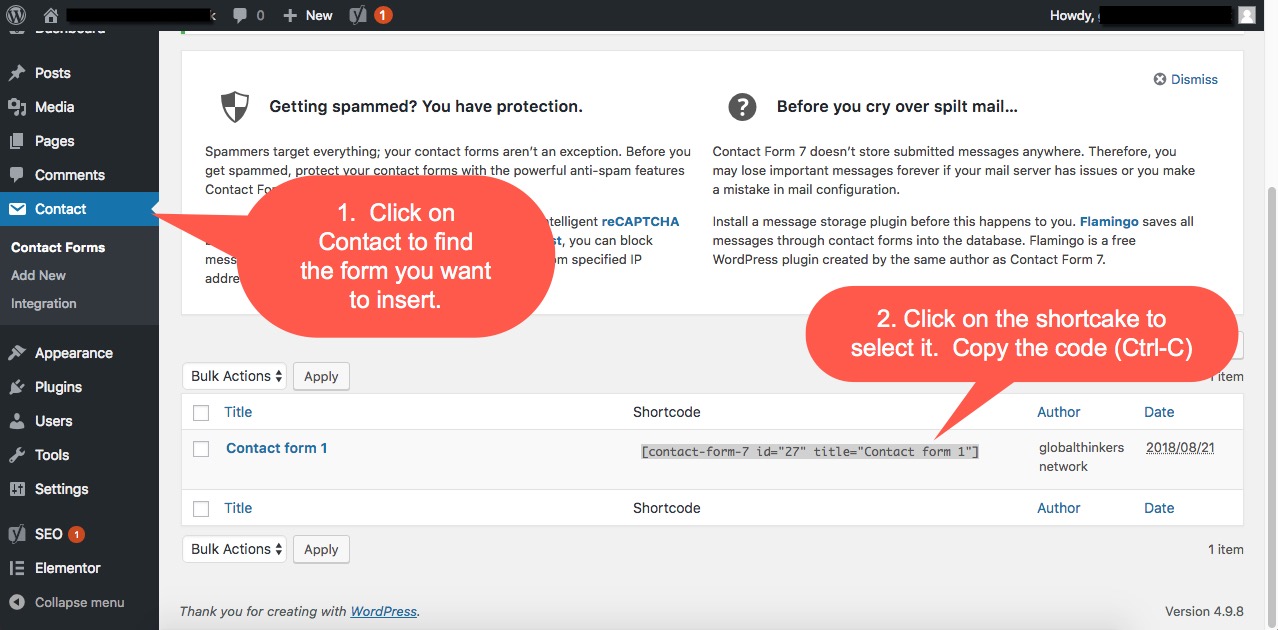The height and width of the screenshot is (630, 1278).
Task: Open the Contact form 1 link
Action: click(277, 448)
